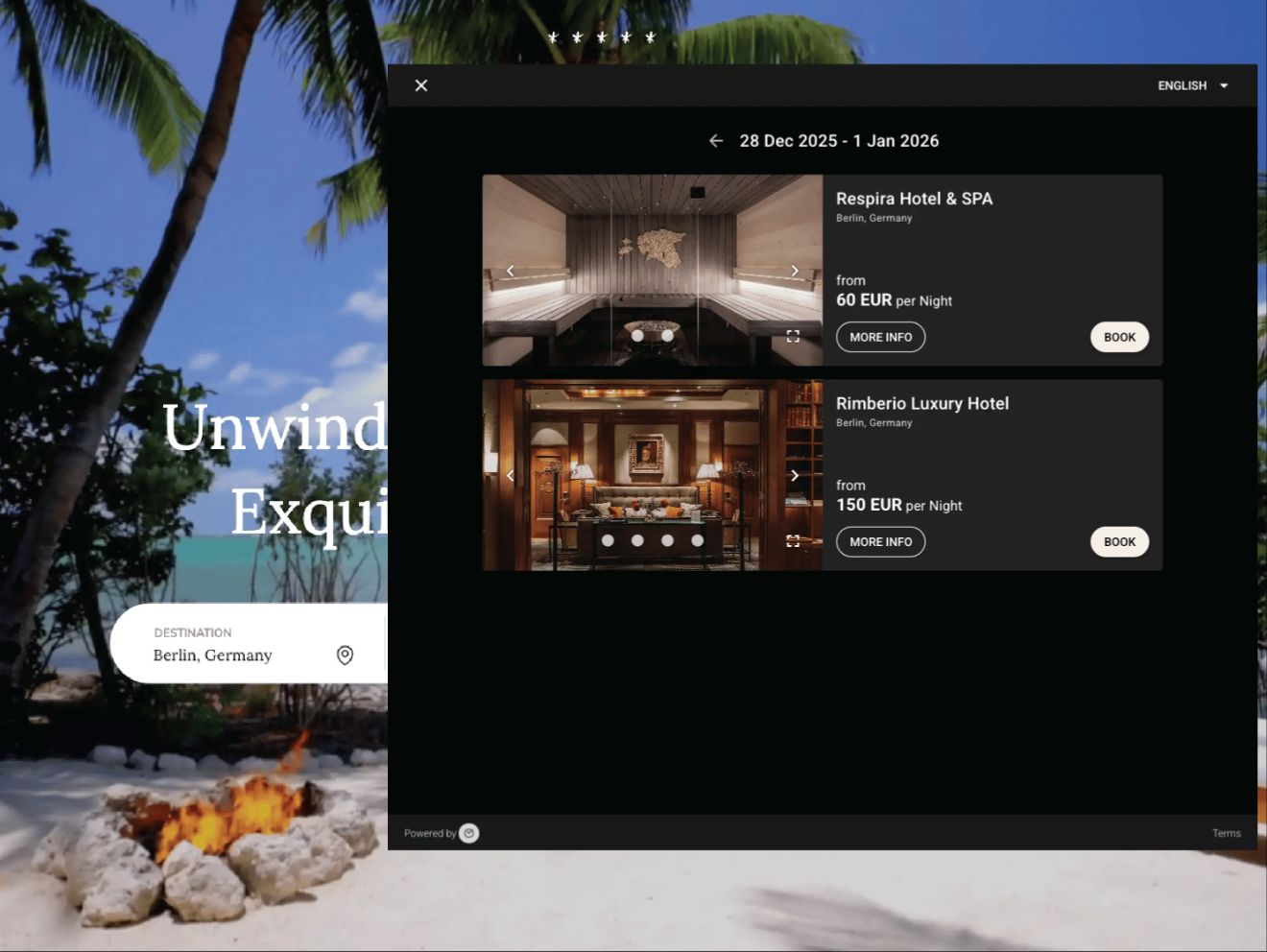Close the booking panel with the X icon
The width and height of the screenshot is (1267, 952).
(x=421, y=85)
